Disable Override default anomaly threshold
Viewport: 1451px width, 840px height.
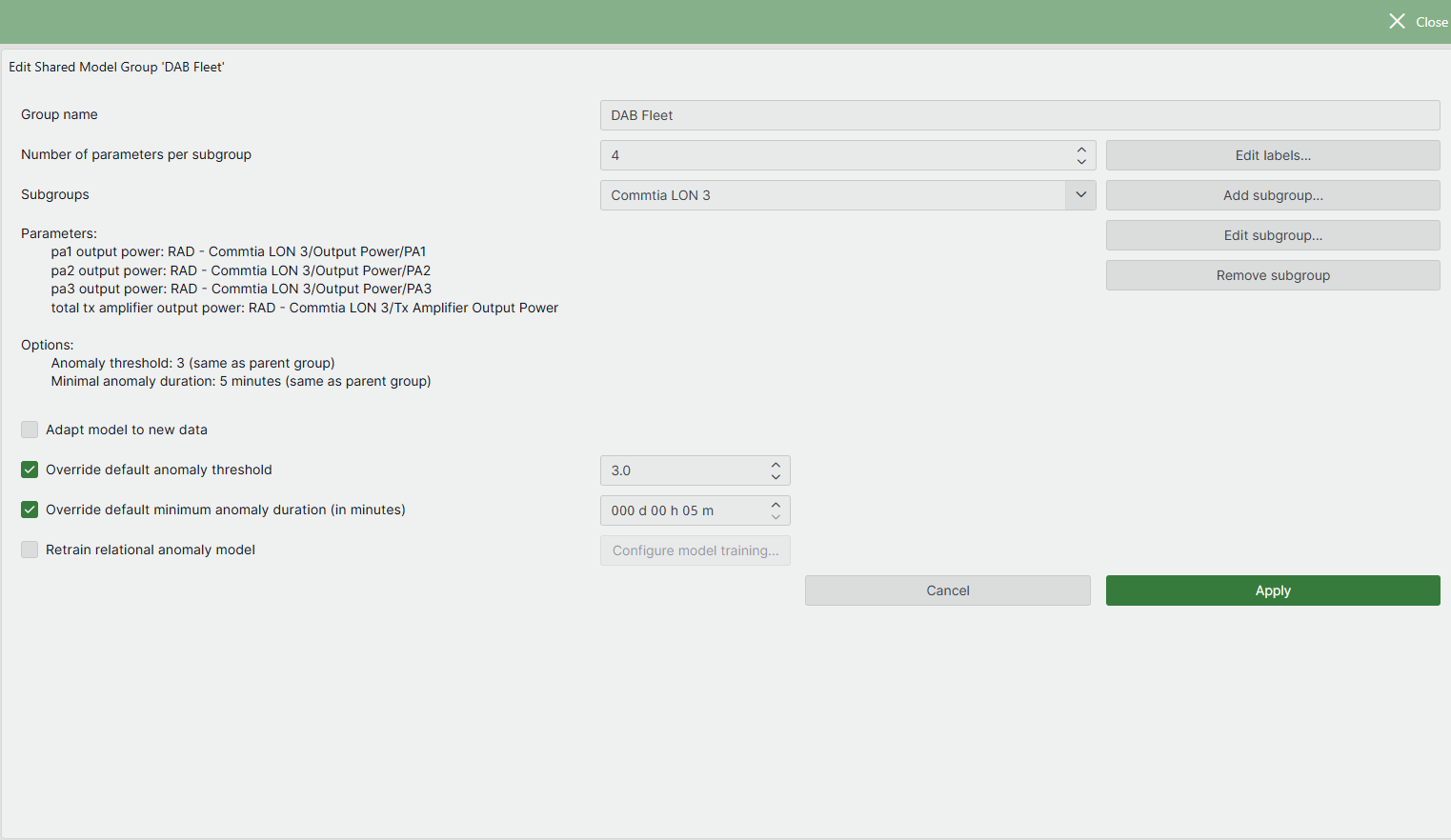pyautogui.click(x=29, y=470)
